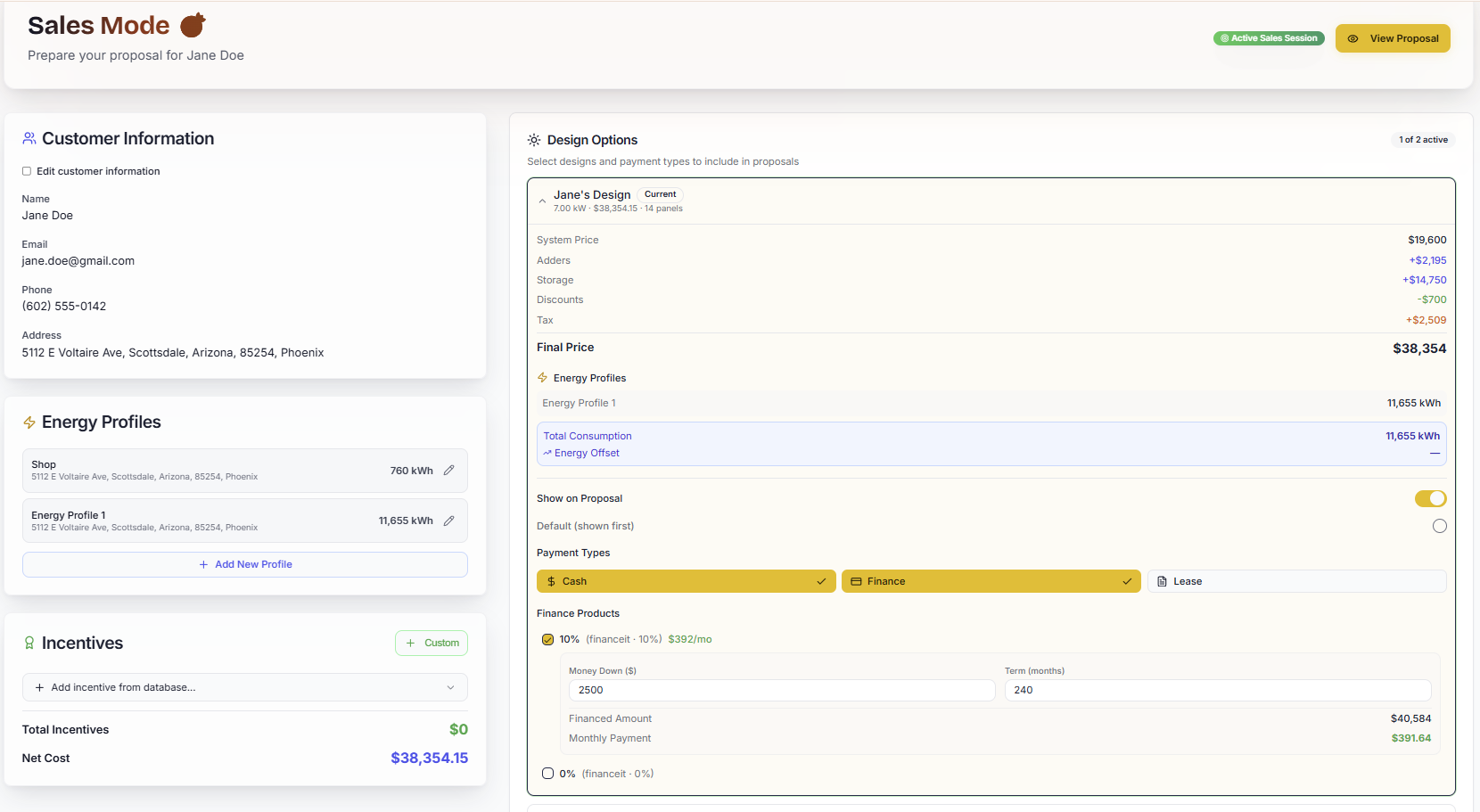Click Total Consumption 11,655 kWh value

(1413, 436)
